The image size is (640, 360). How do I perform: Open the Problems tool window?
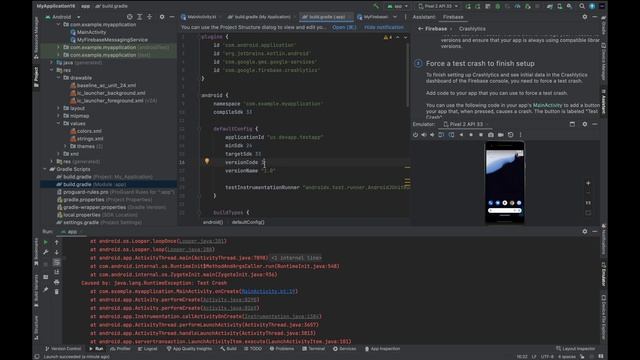[282, 349]
